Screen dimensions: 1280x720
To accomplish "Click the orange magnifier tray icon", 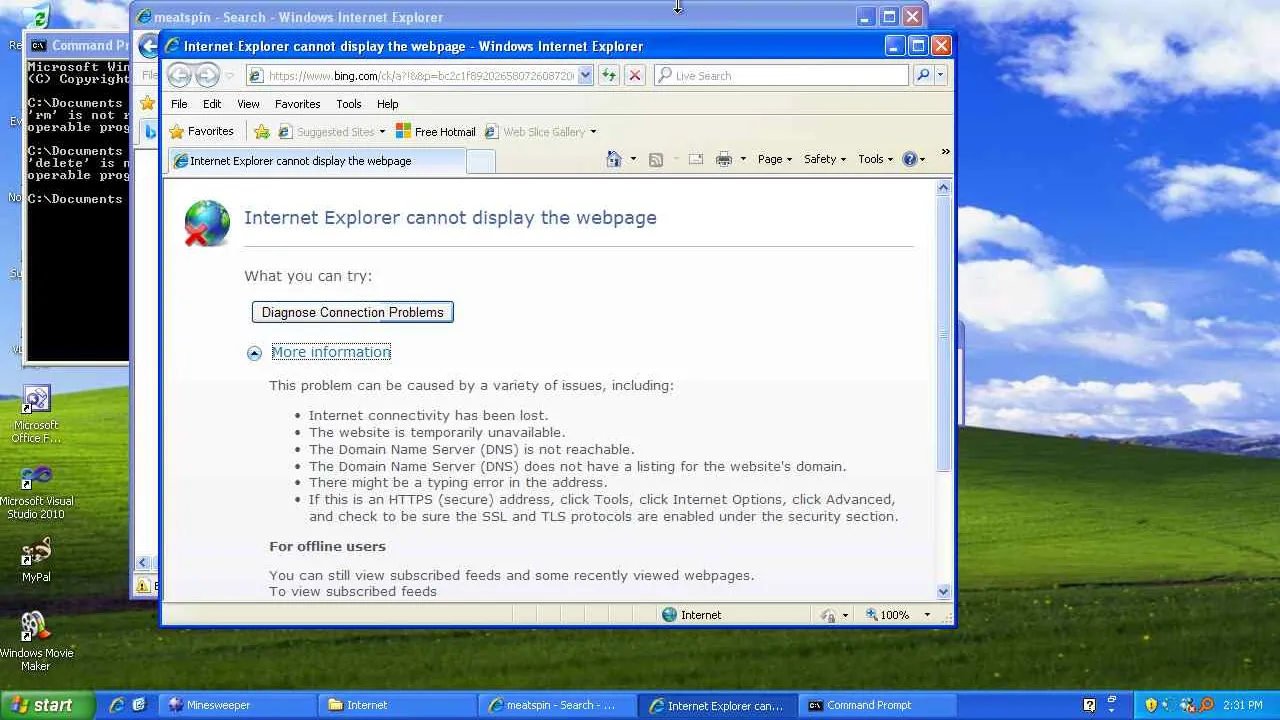I will pyautogui.click(x=1206, y=705).
